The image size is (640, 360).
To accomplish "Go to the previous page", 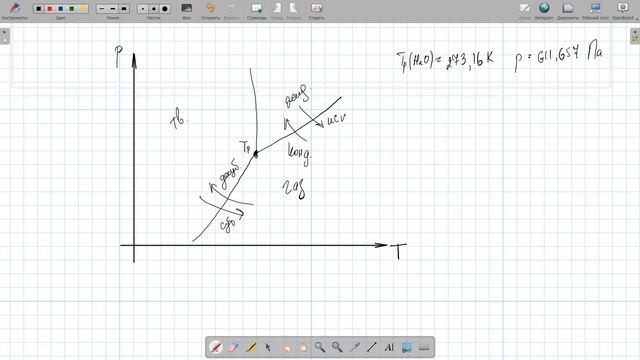I will [x=277, y=8].
